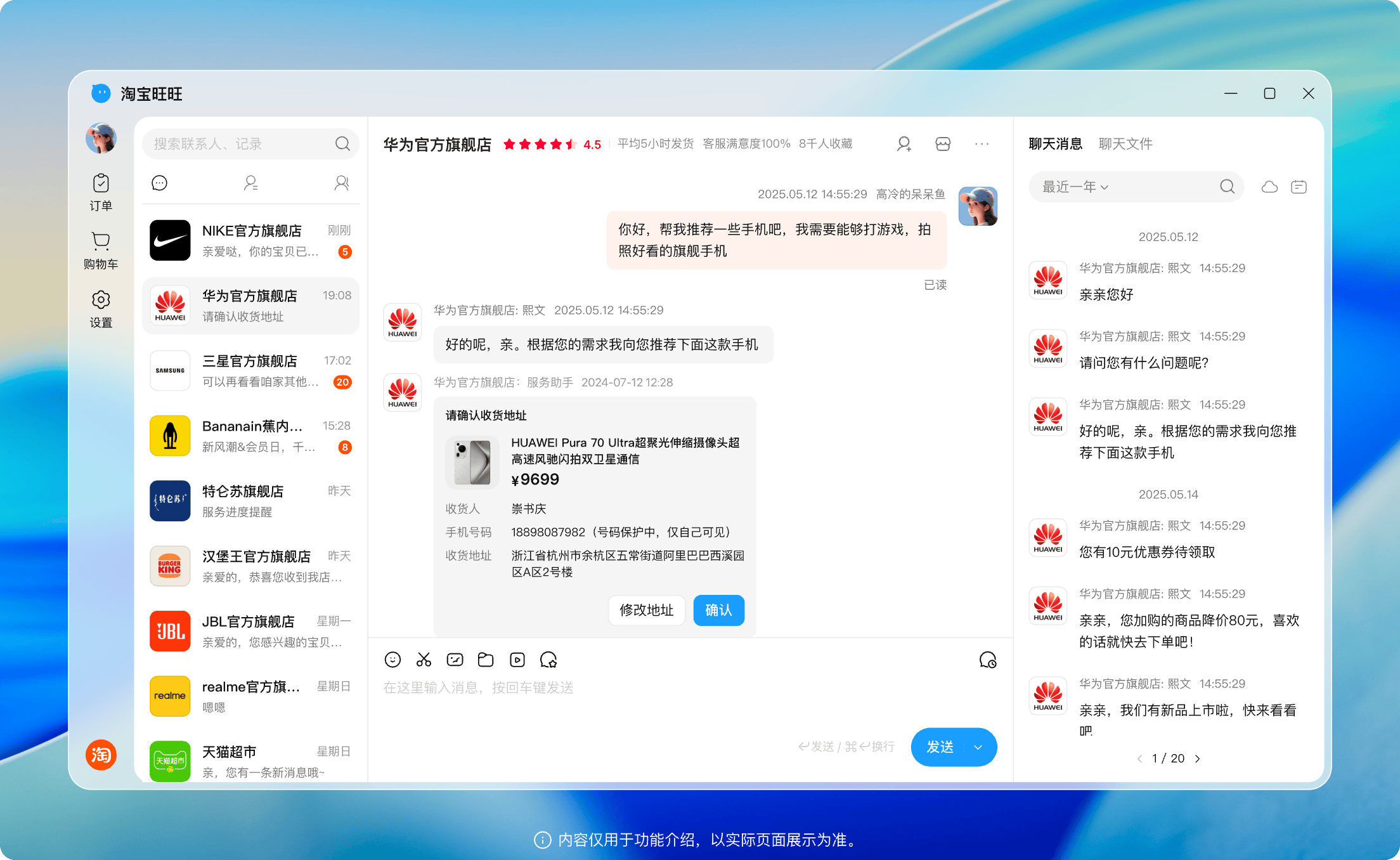Open the three-dot more options menu
Screen dimensions: 1400x860
click(x=982, y=144)
